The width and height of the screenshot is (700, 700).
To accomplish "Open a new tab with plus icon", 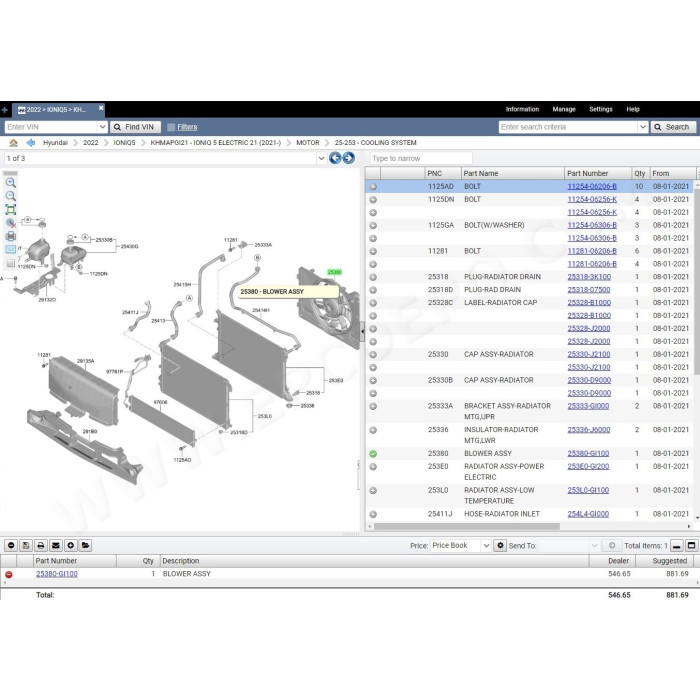I will [4, 110].
